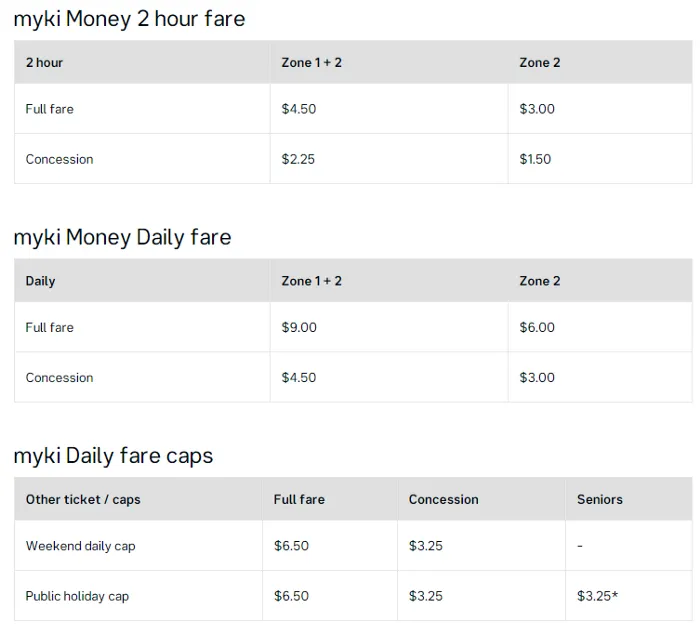Image resolution: width=700 pixels, height=633 pixels.
Task: Click the "myki Money Daily fare" heading
Action: pos(122,237)
